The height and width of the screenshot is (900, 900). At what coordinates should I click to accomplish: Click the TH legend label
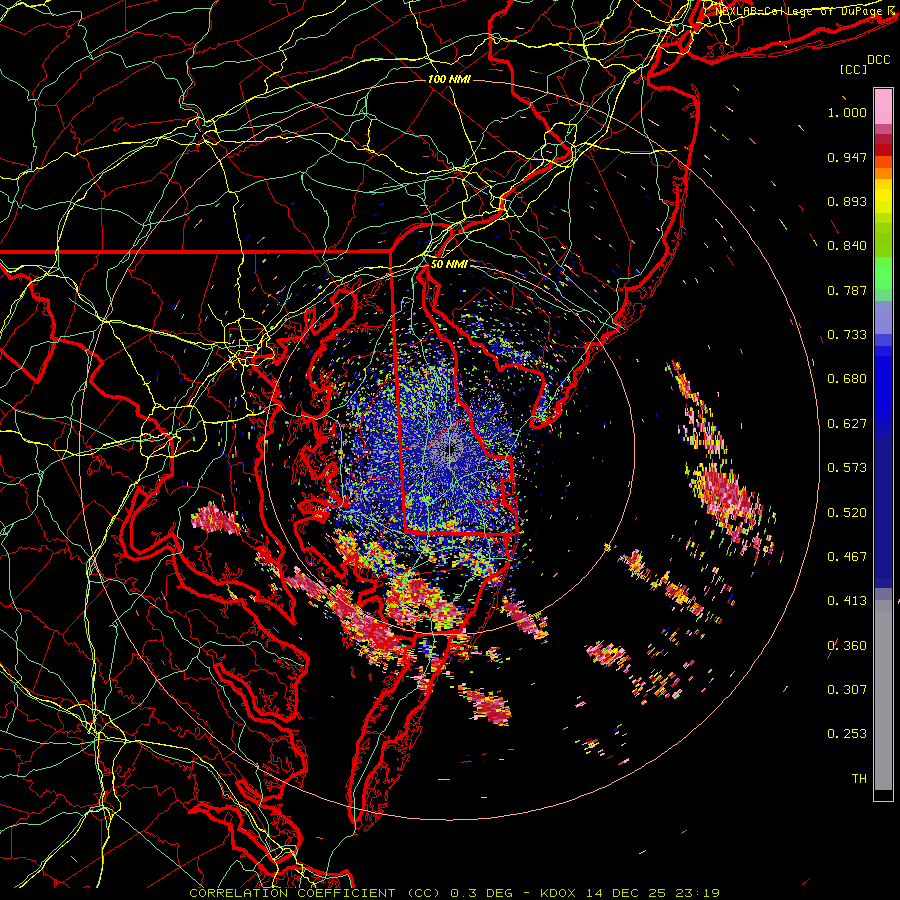point(859,779)
